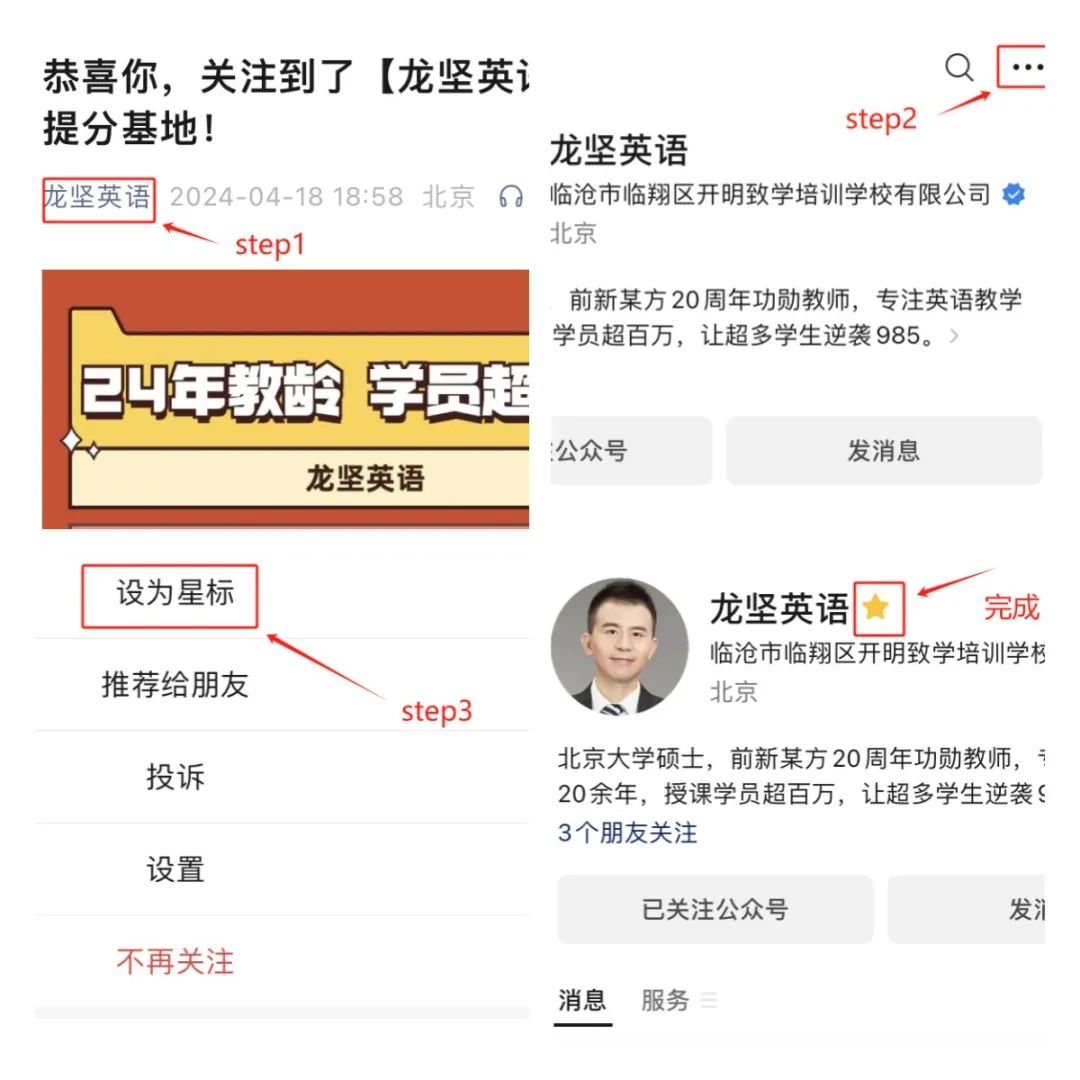Tap the blue verified badge

pyautogui.click(x=1013, y=194)
